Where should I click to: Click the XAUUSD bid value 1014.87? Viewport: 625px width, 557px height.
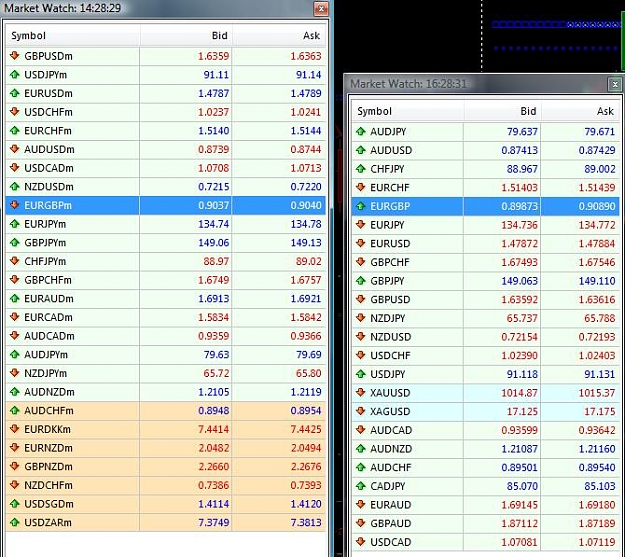coord(519,393)
